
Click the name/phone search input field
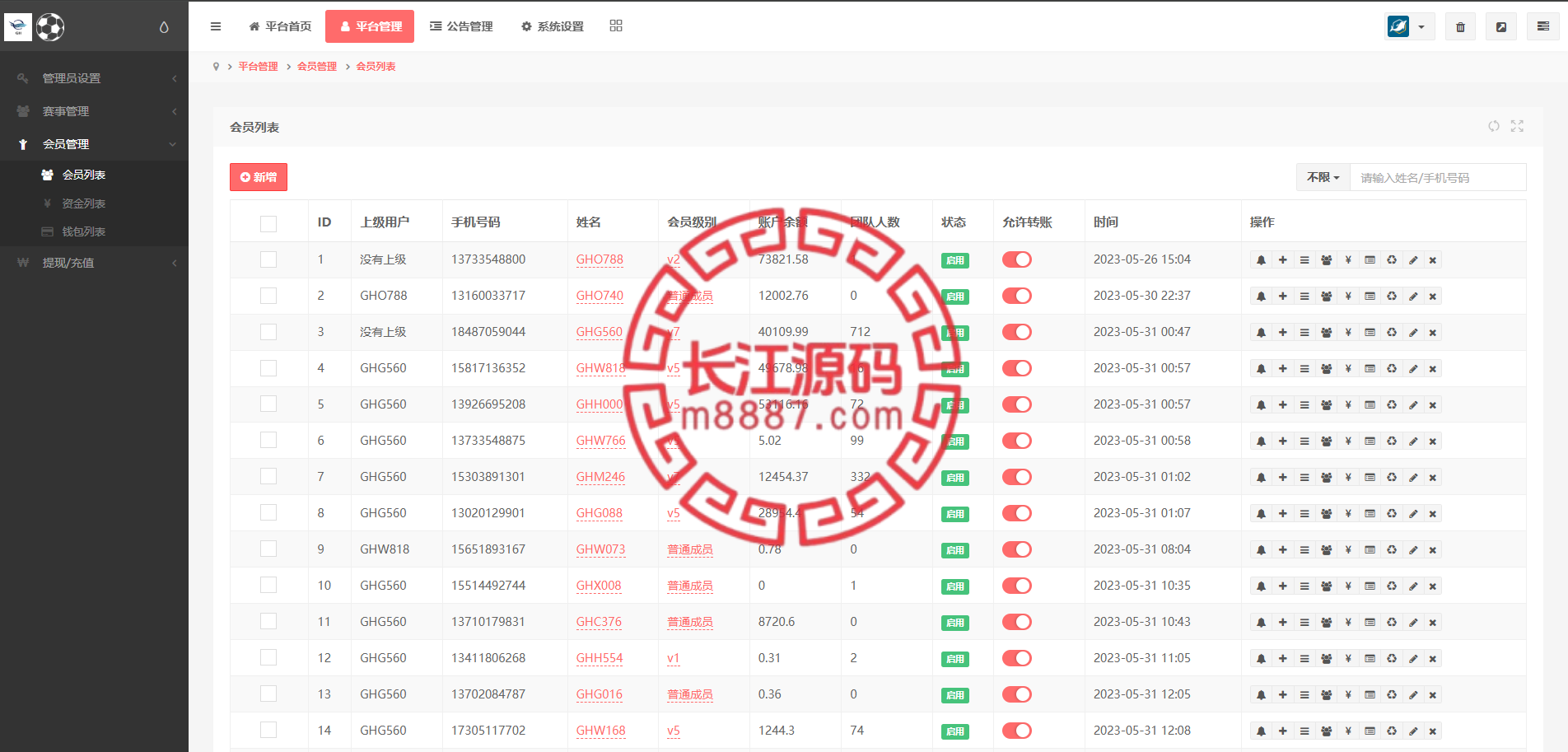point(1438,177)
